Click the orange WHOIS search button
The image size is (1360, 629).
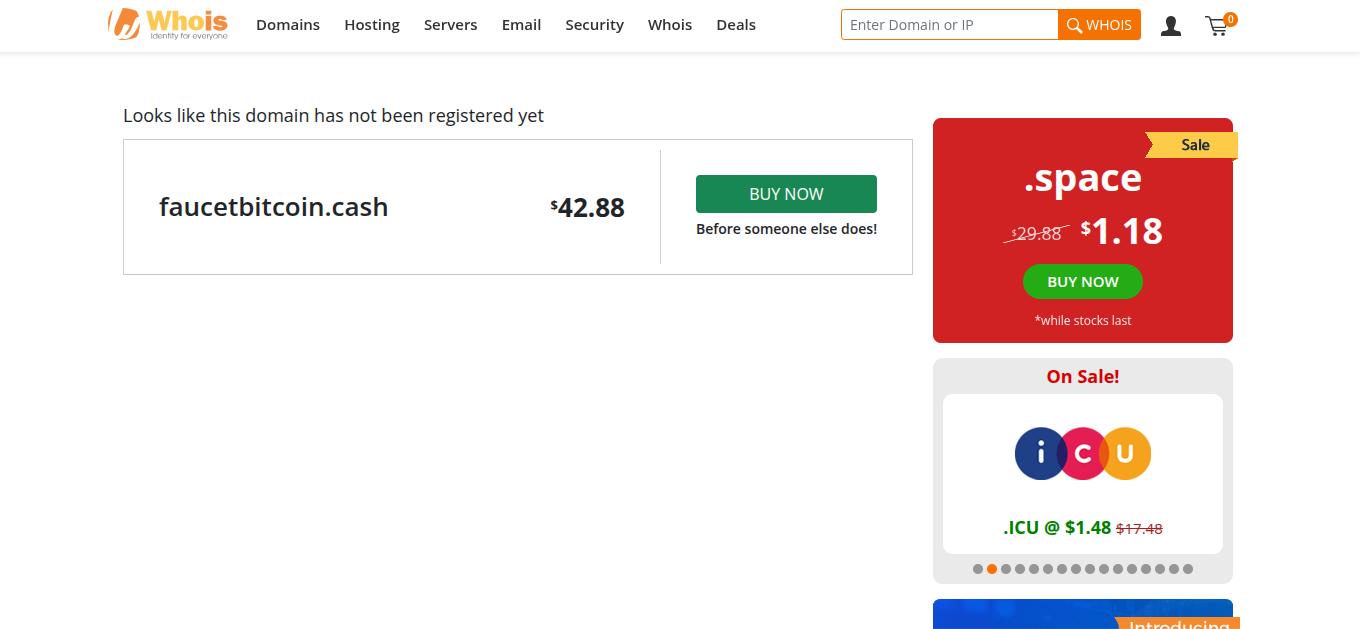point(1099,25)
